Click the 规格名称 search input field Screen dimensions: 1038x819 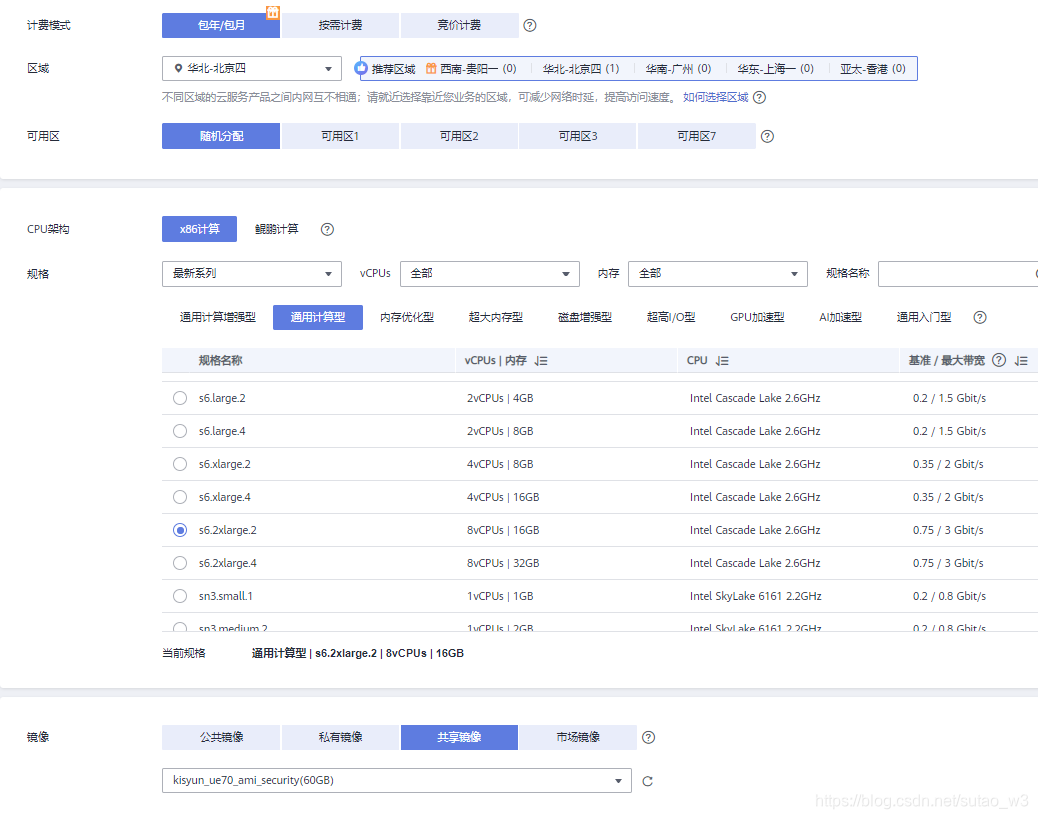(960, 273)
